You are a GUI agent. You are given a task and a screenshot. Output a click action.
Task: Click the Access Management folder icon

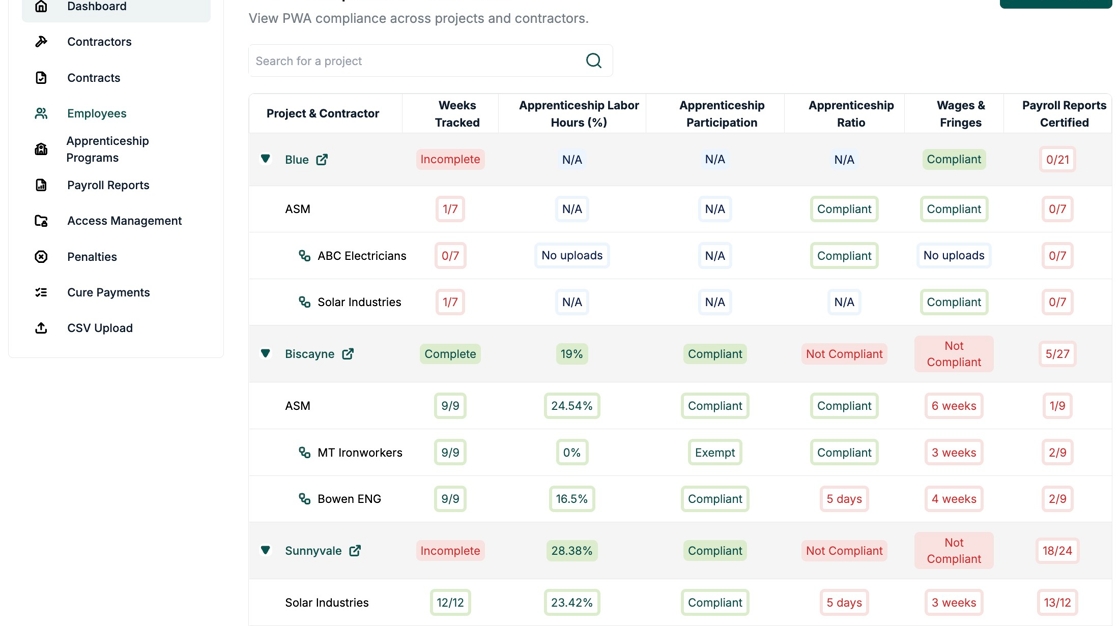41,221
